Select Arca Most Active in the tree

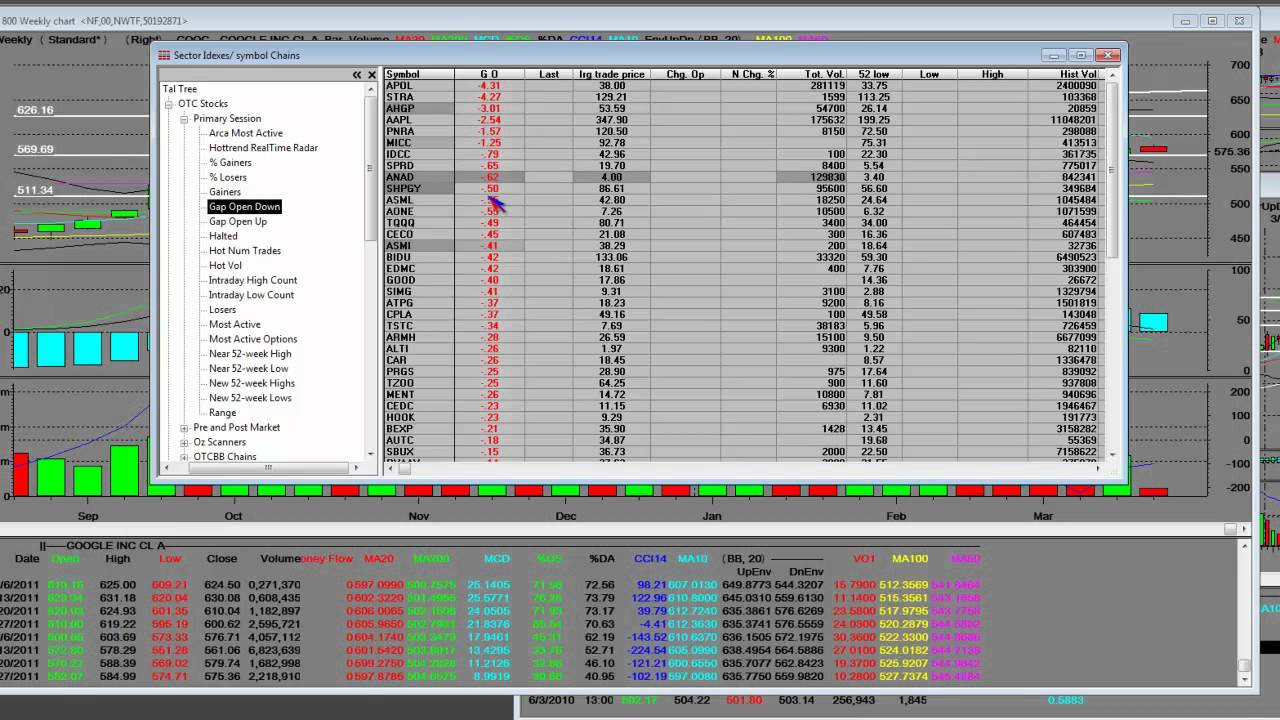pyautogui.click(x=246, y=133)
